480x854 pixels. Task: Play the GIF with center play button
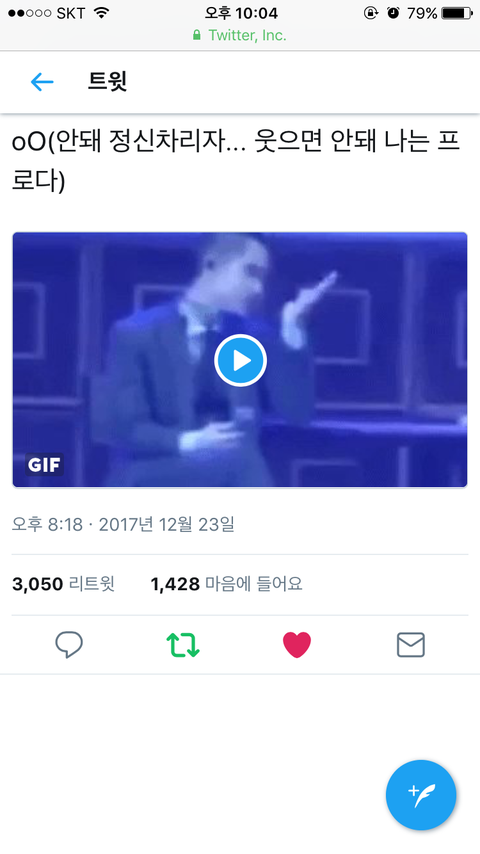pyautogui.click(x=240, y=361)
